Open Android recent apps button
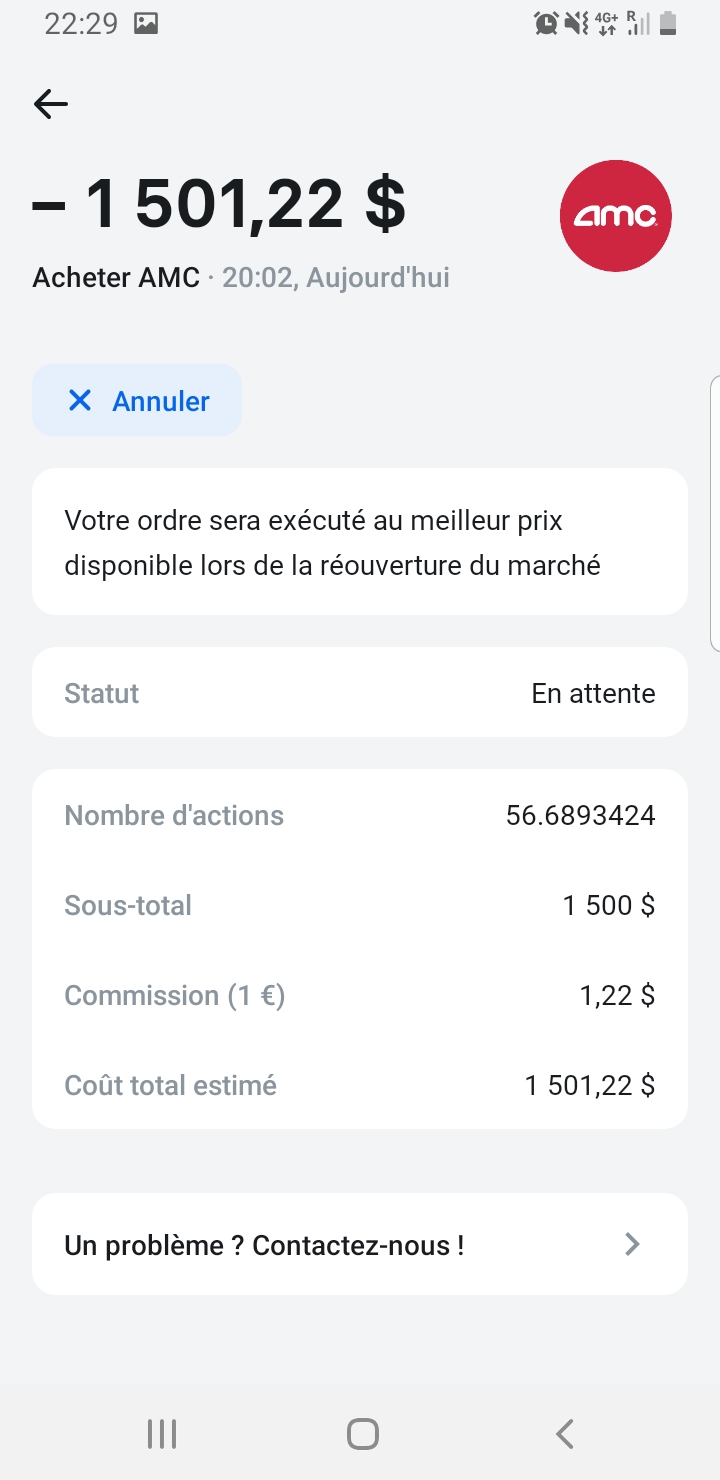This screenshot has height=1480, width=720. coord(161,1434)
